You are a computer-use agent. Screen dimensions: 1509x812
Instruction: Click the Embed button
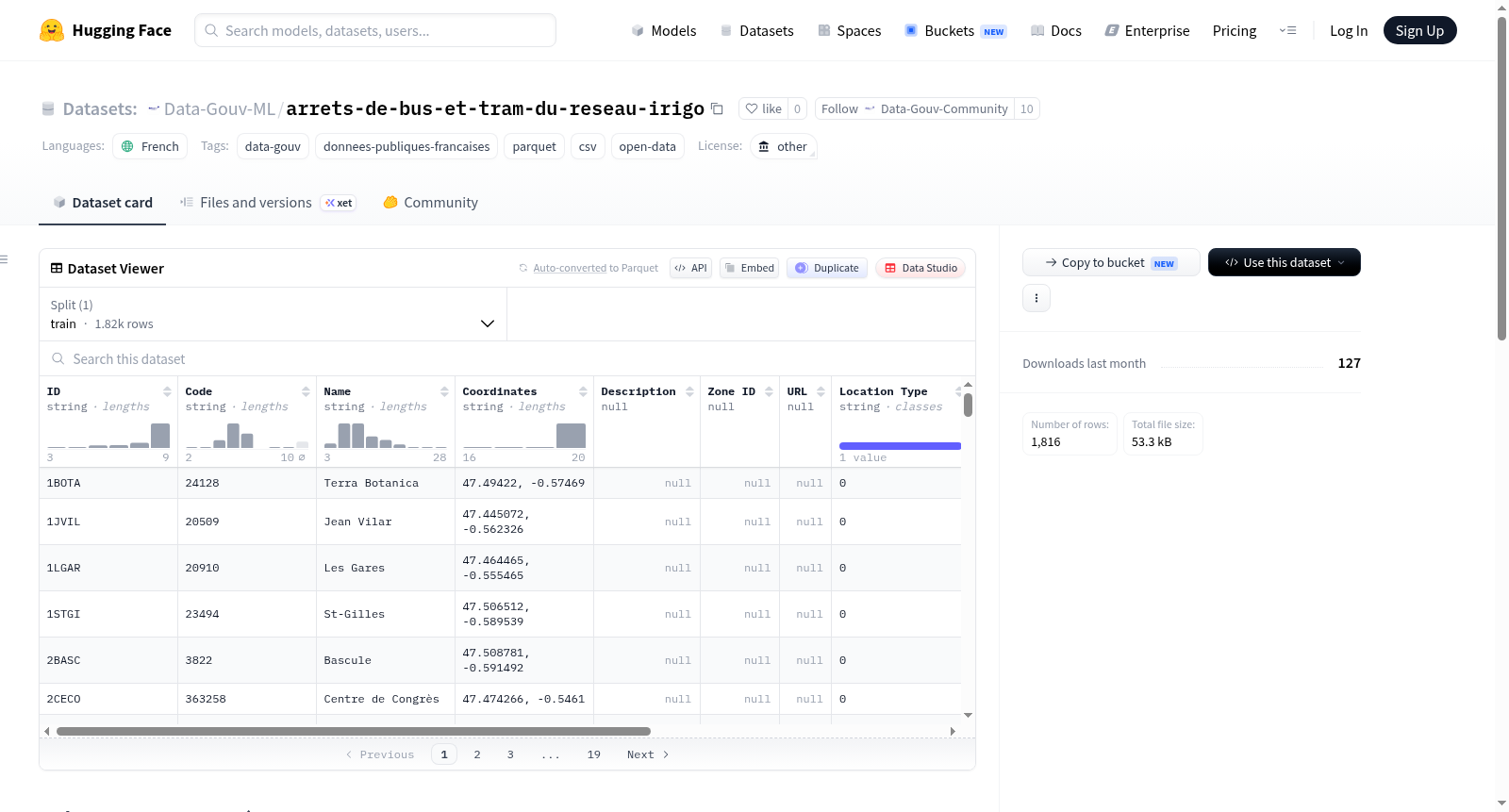[x=749, y=268]
